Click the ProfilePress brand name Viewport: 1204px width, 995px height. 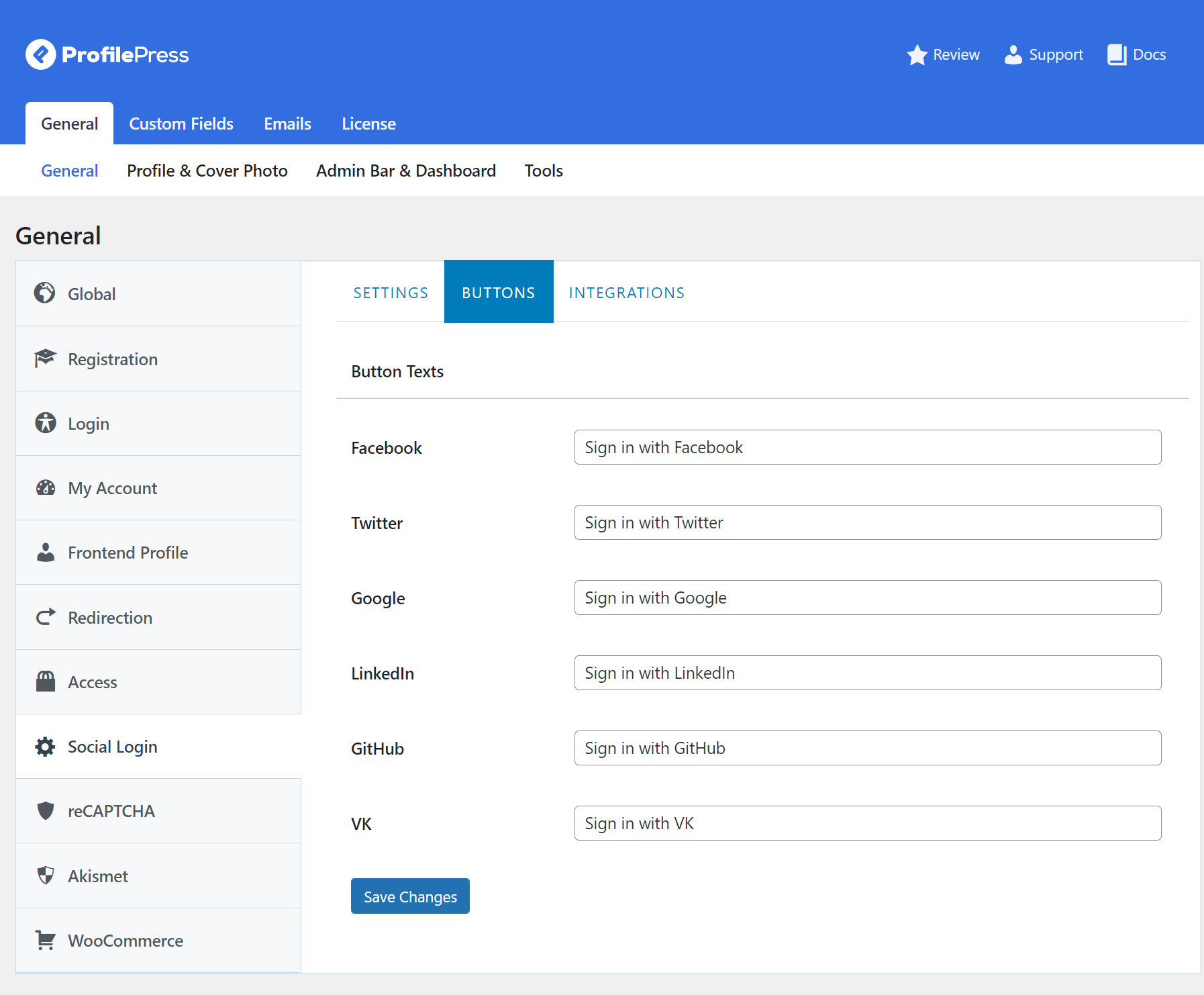125,54
